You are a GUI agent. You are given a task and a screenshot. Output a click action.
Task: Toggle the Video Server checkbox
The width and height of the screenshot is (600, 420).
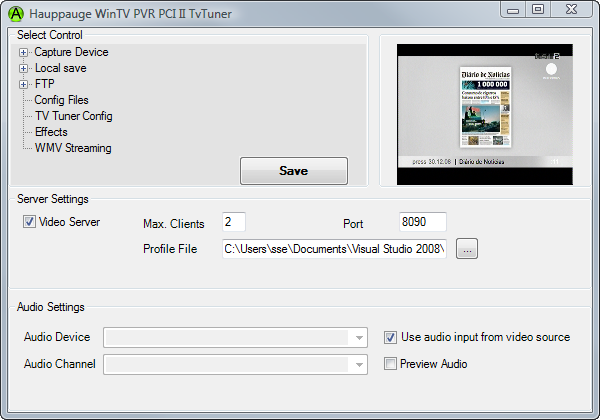29,222
